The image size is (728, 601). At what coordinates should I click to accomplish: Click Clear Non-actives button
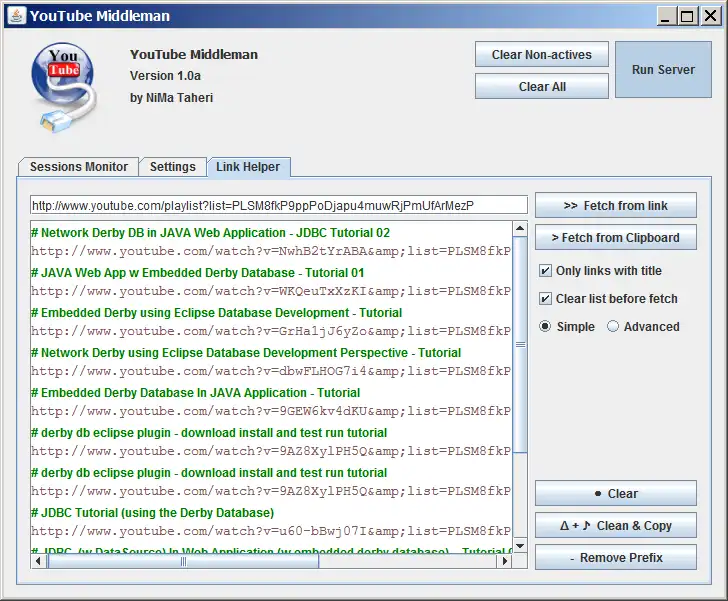(542, 55)
